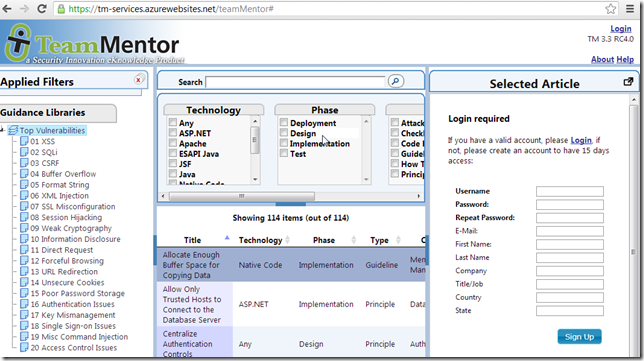Sort table by Technology column arrows

click(288, 240)
